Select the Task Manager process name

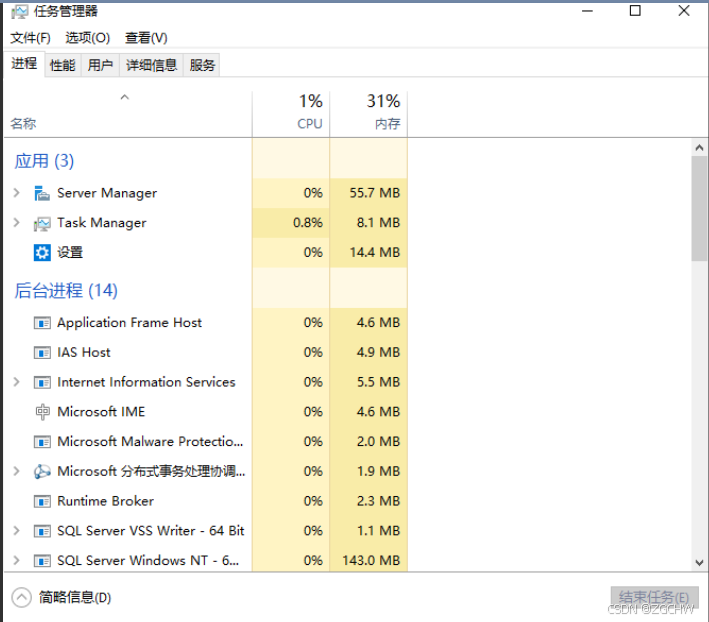(102, 222)
